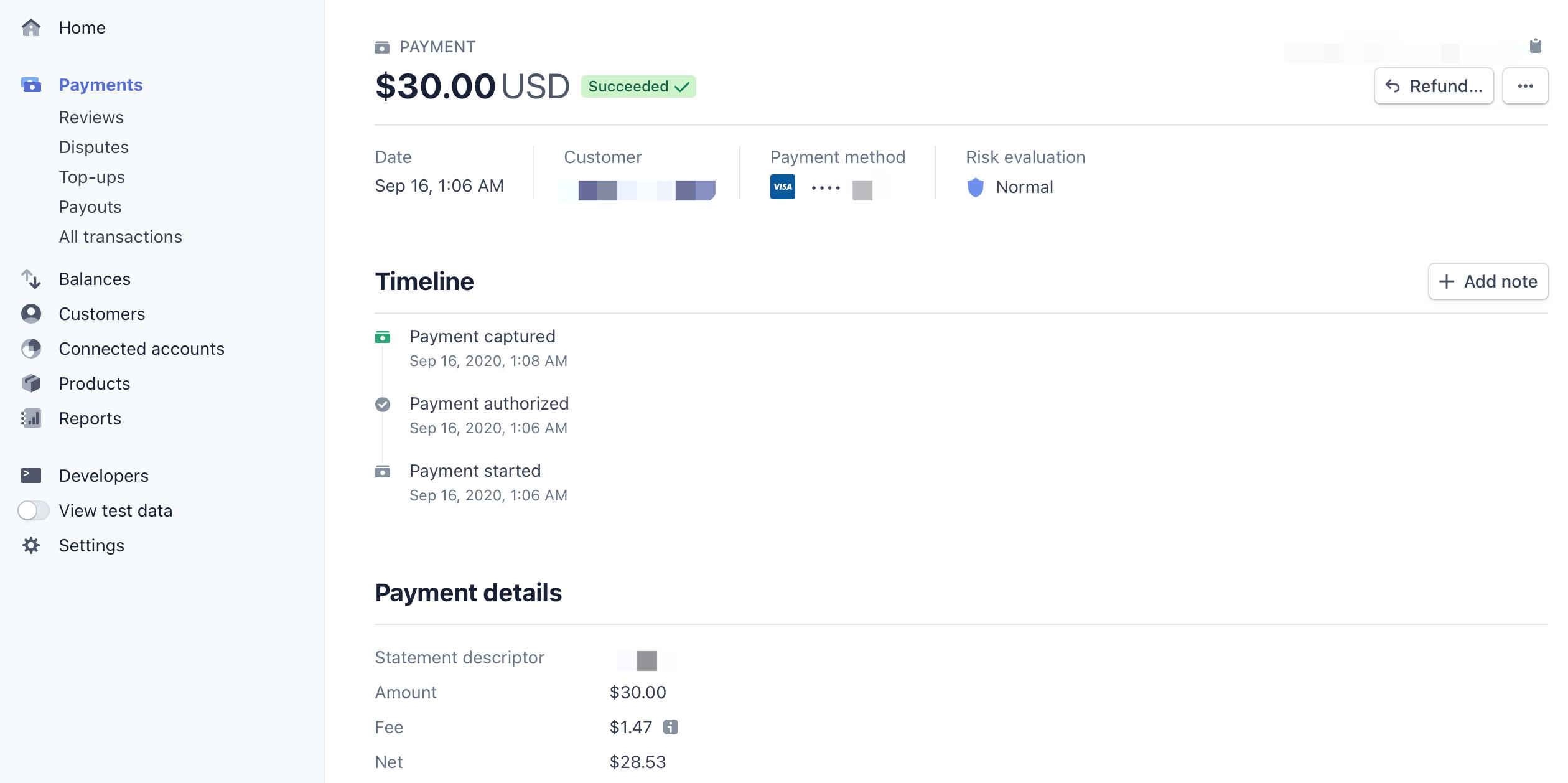Screen dimensions: 1568x783
Task: Click the Reports chart icon
Action: click(x=31, y=418)
